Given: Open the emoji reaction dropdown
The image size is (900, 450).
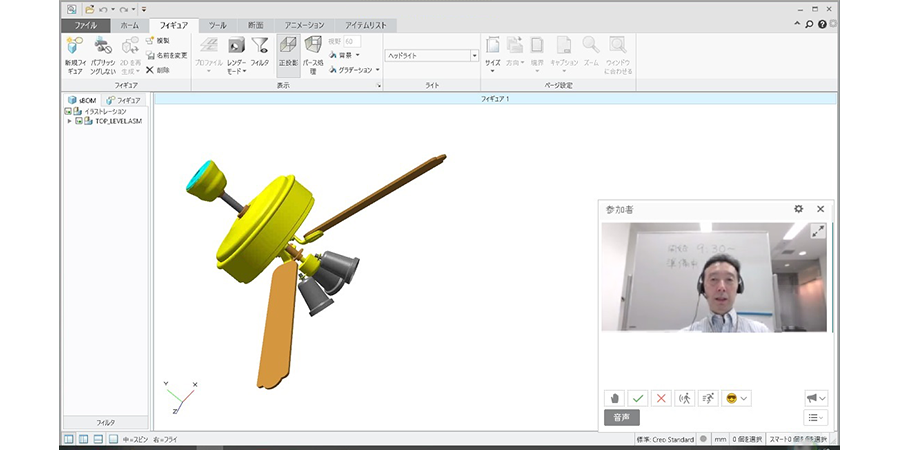Looking at the screenshot, I should 737,398.
